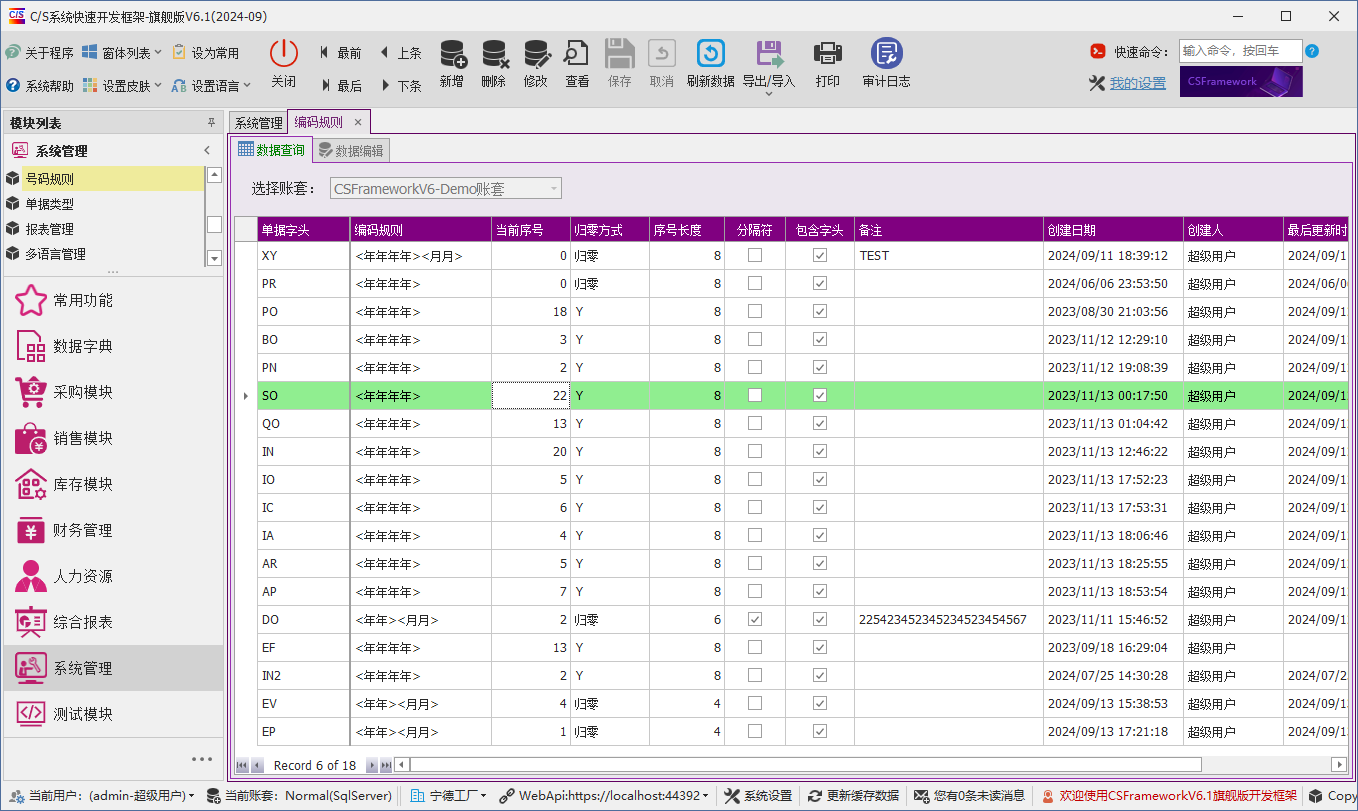The image size is (1358, 811).
Task: Toggle 包含字头 checkbox in EP row
Action: [820, 731]
